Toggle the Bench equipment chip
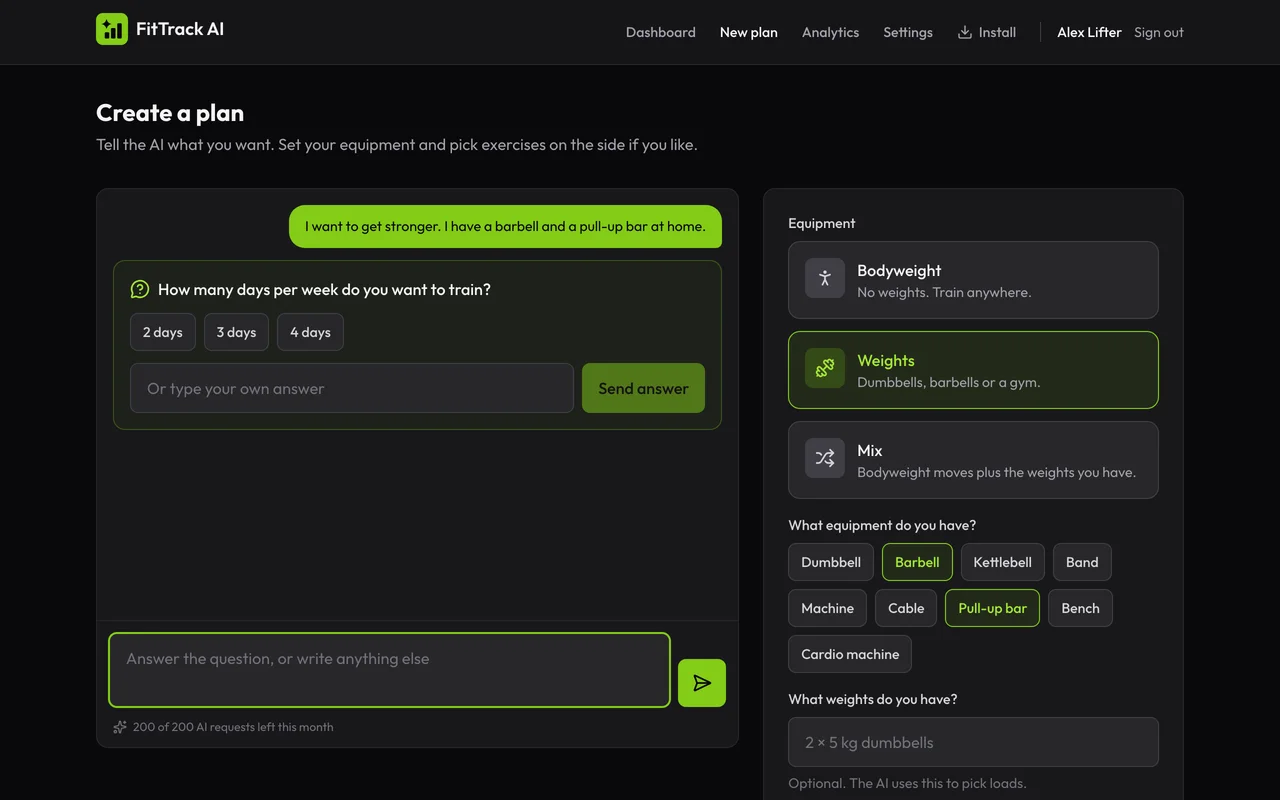The height and width of the screenshot is (800, 1280). [1080, 608]
